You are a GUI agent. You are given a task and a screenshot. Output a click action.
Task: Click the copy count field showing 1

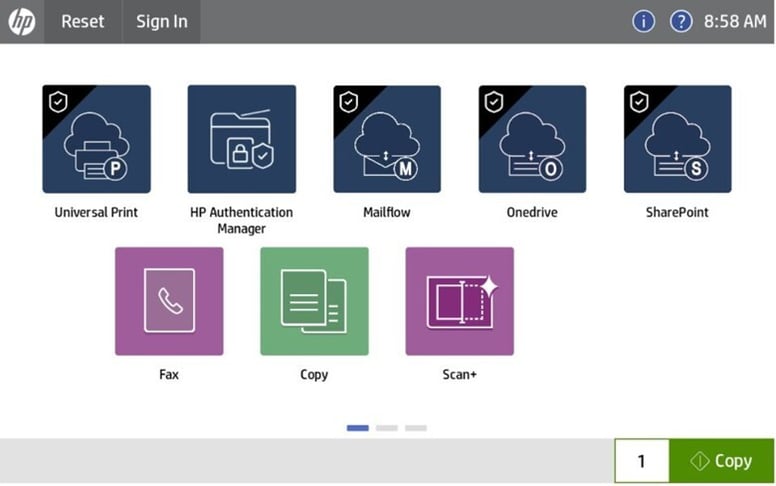click(641, 461)
